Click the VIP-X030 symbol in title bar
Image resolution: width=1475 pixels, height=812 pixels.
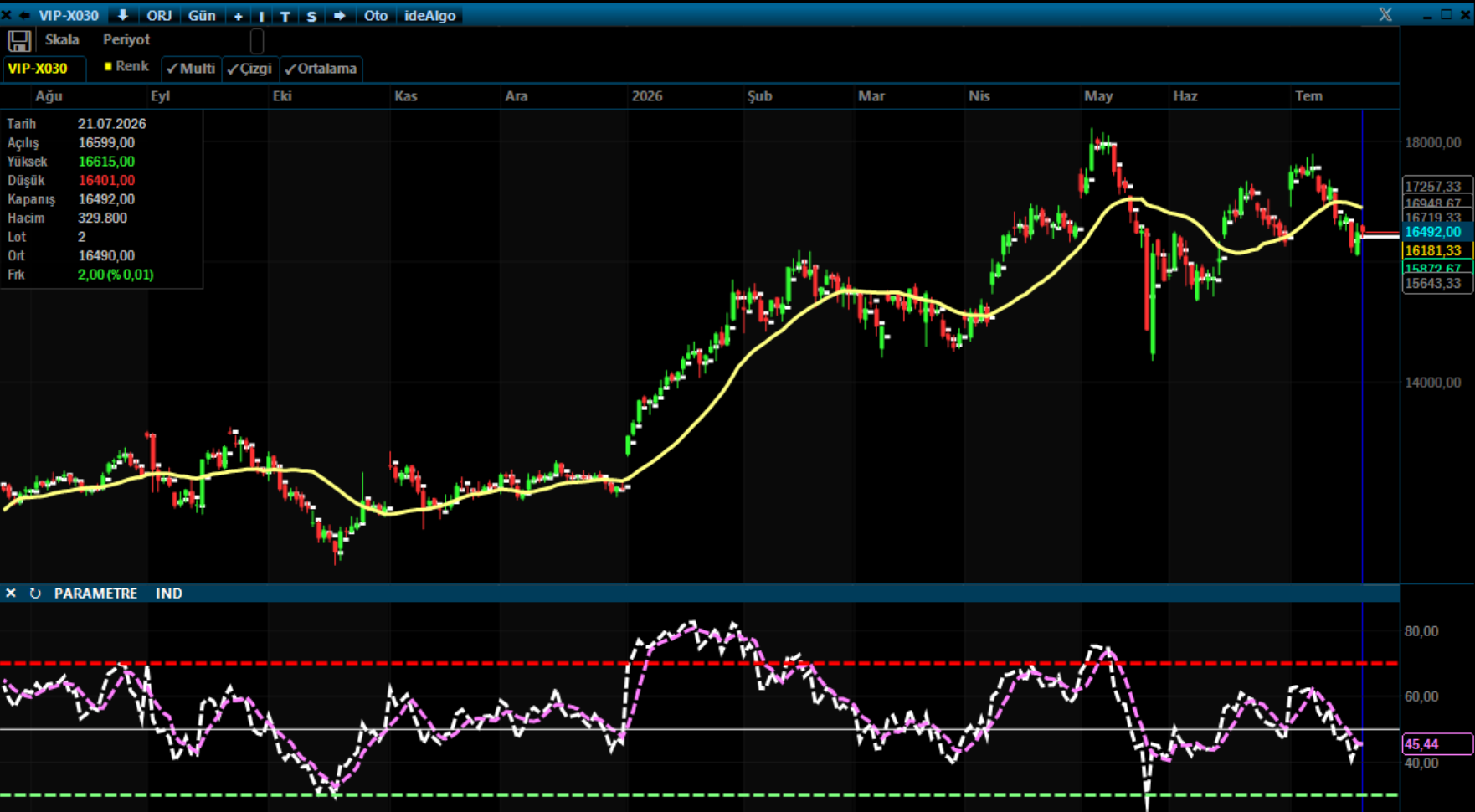69,16
